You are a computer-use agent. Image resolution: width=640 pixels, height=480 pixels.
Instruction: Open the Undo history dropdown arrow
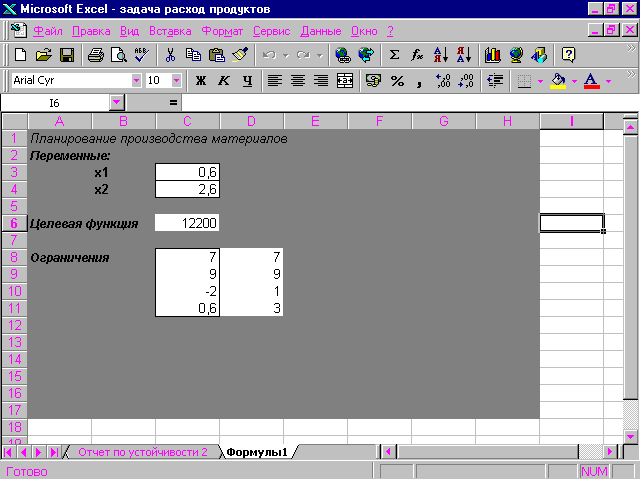click(286, 55)
